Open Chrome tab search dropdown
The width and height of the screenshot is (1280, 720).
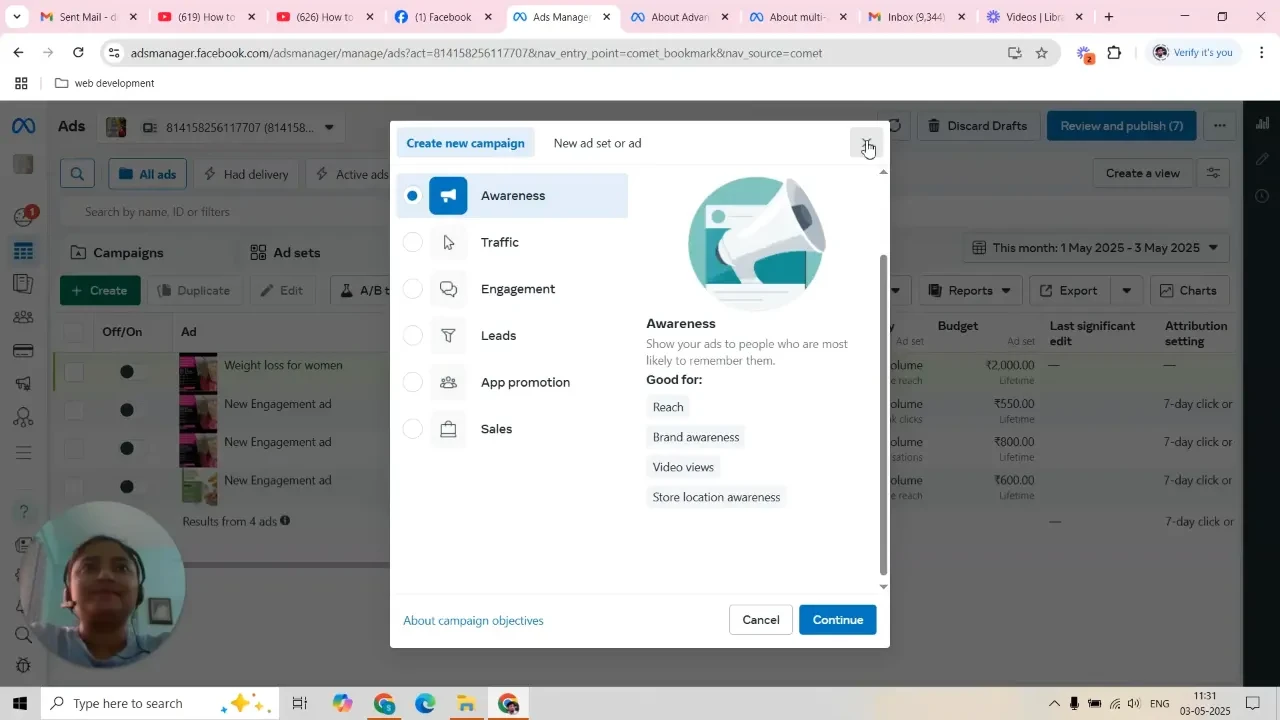pyautogui.click(x=17, y=17)
